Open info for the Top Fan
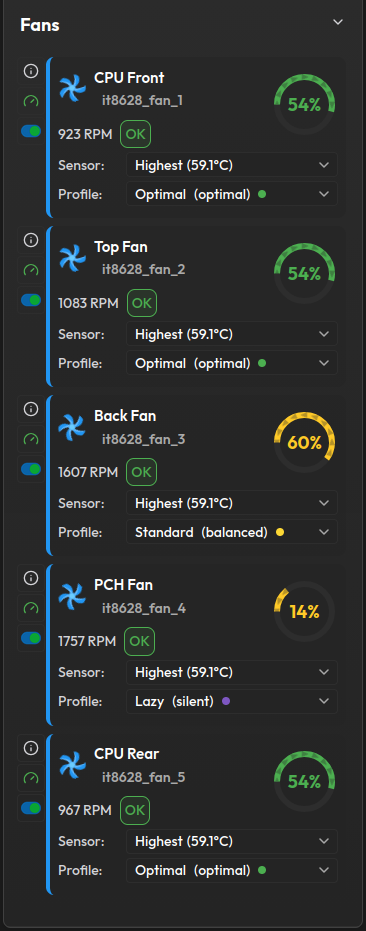 tap(30, 240)
